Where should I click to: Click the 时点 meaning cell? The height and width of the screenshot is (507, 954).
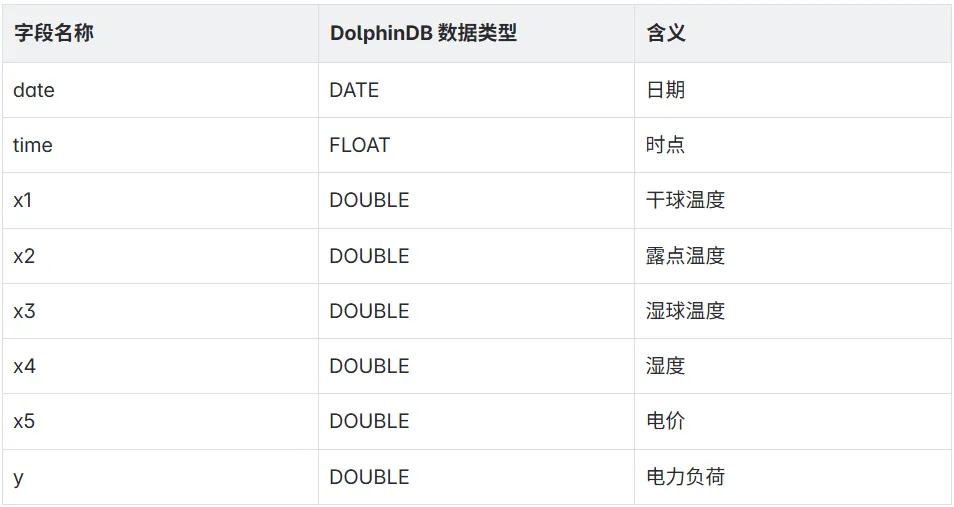point(793,145)
